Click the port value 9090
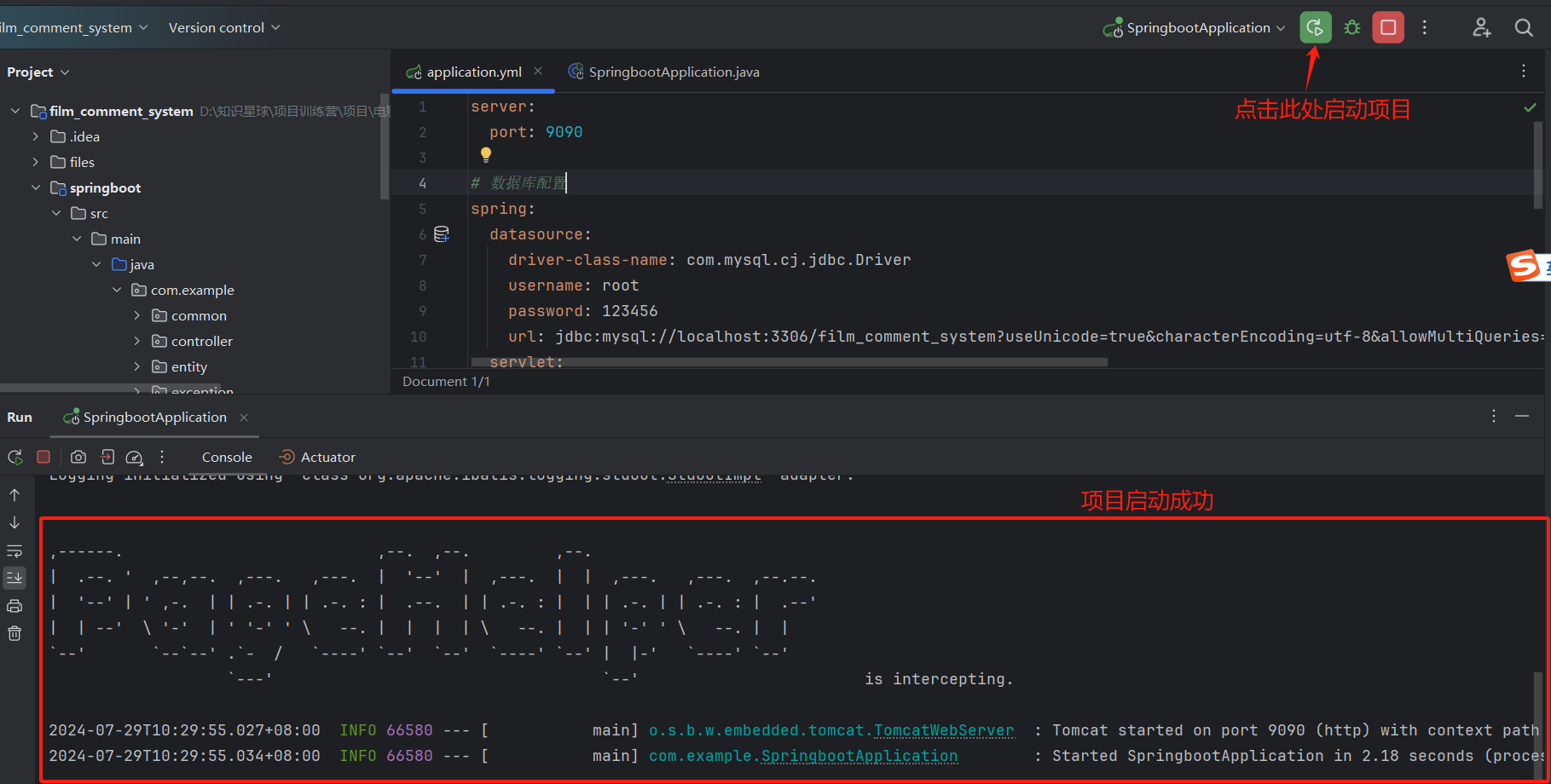1551x784 pixels. (564, 132)
